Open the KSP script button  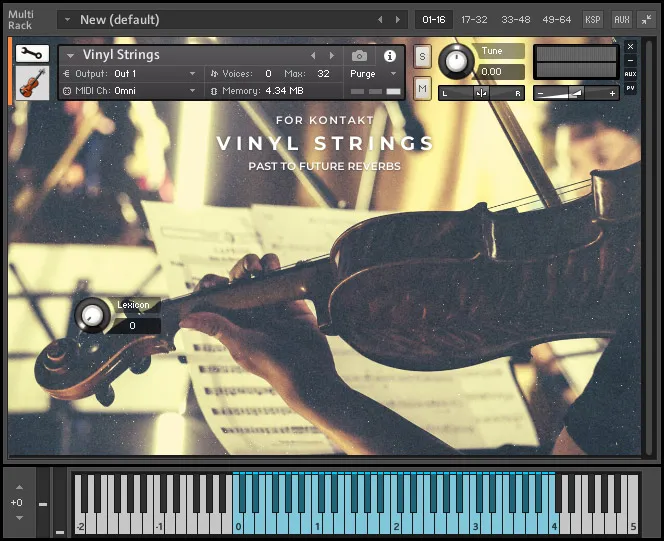coord(593,19)
